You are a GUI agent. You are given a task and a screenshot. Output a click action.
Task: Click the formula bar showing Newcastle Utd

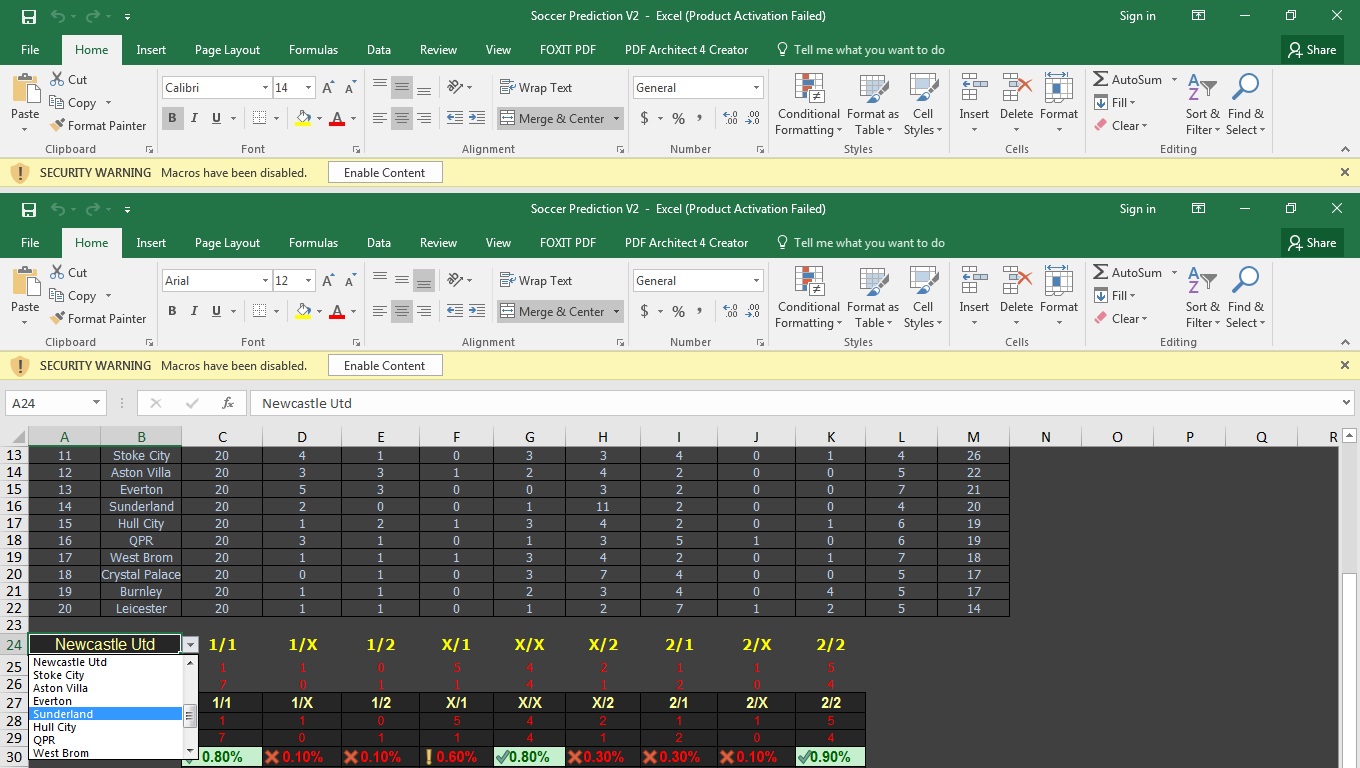[x=794, y=403]
